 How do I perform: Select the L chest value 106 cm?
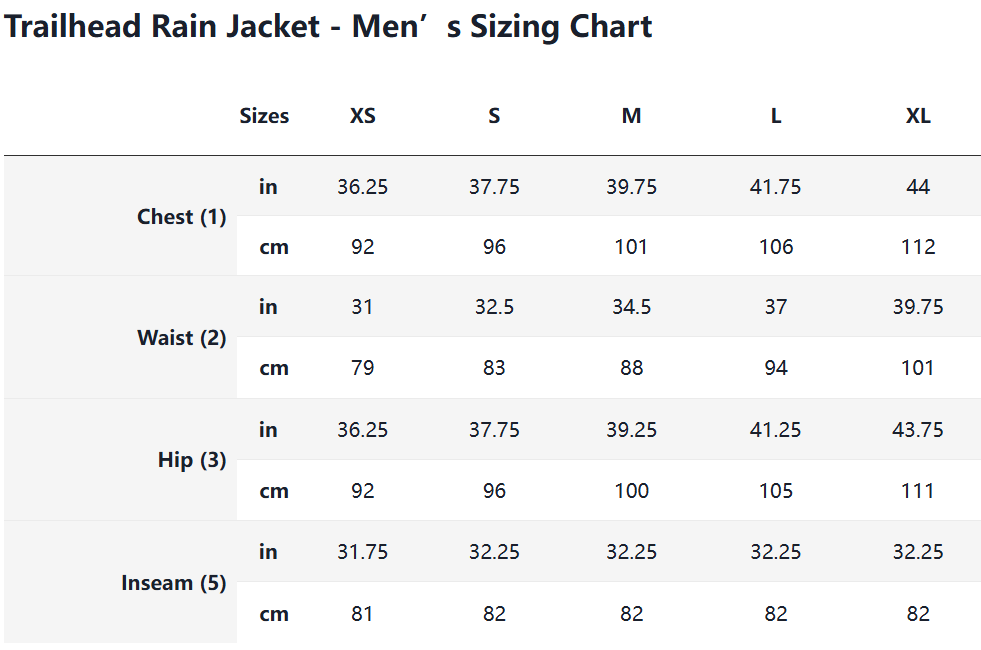[776, 247]
